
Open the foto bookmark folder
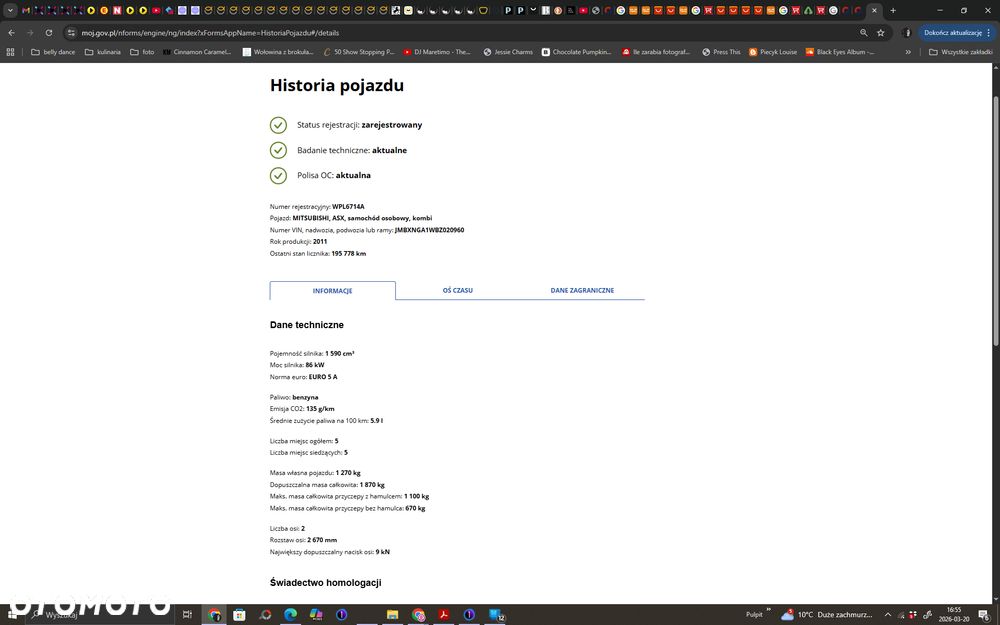142,52
